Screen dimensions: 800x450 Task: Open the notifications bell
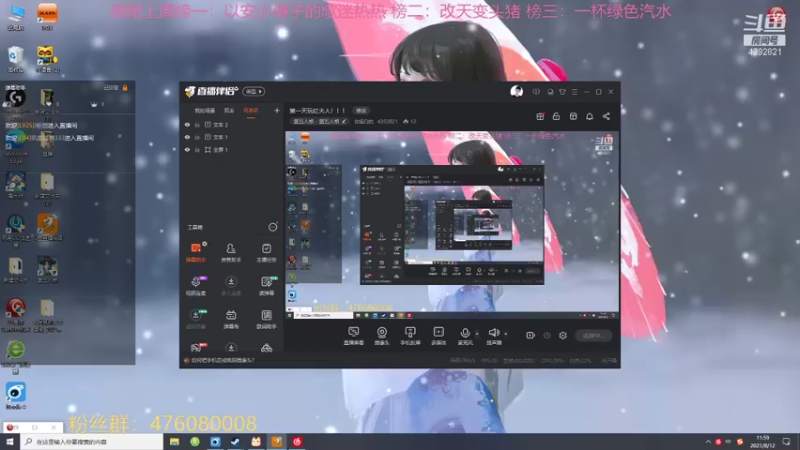tap(589, 116)
